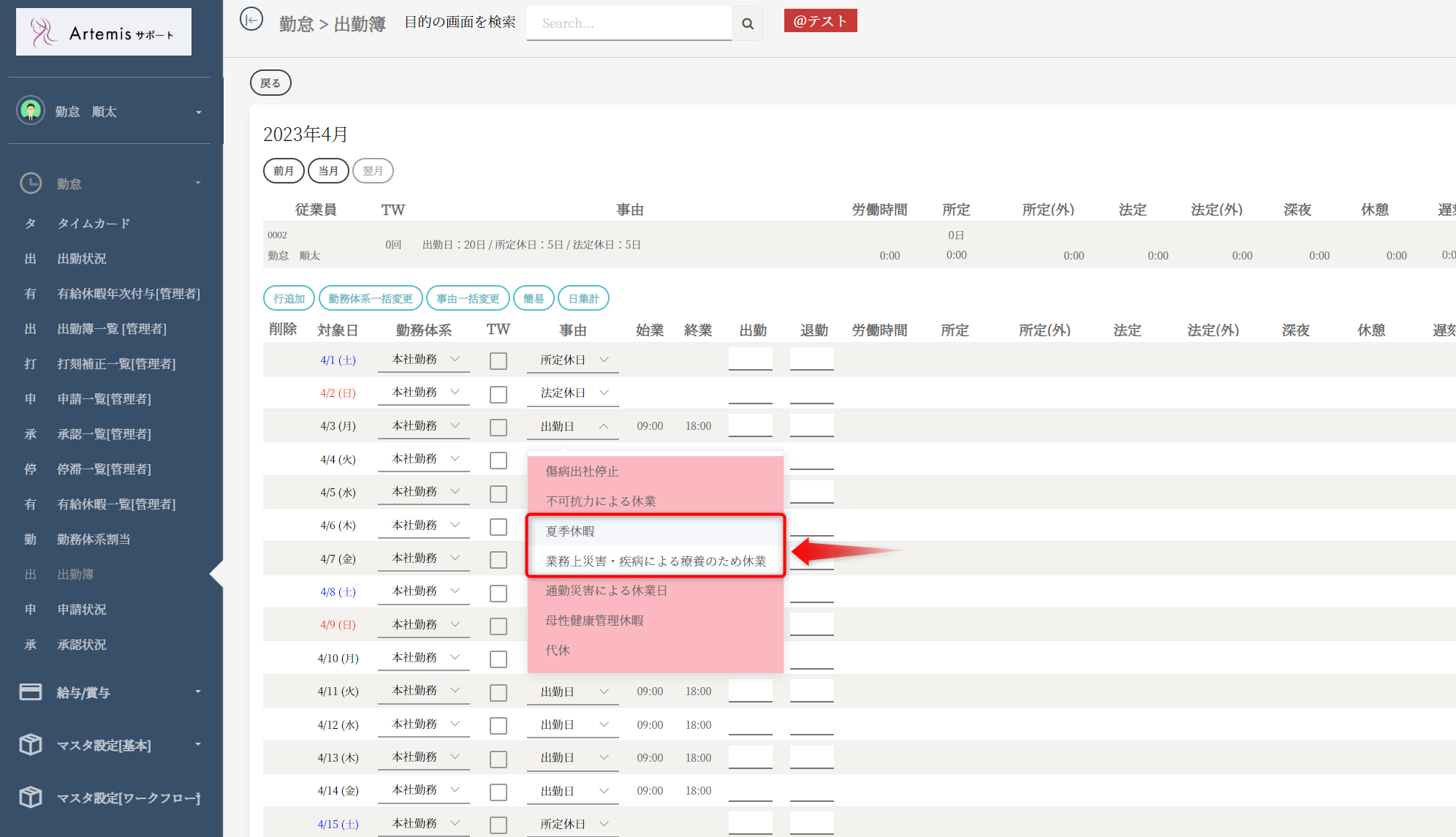Click the マスタ設定[基本] box icon
This screenshot has height=837, width=1456.
(x=31, y=744)
